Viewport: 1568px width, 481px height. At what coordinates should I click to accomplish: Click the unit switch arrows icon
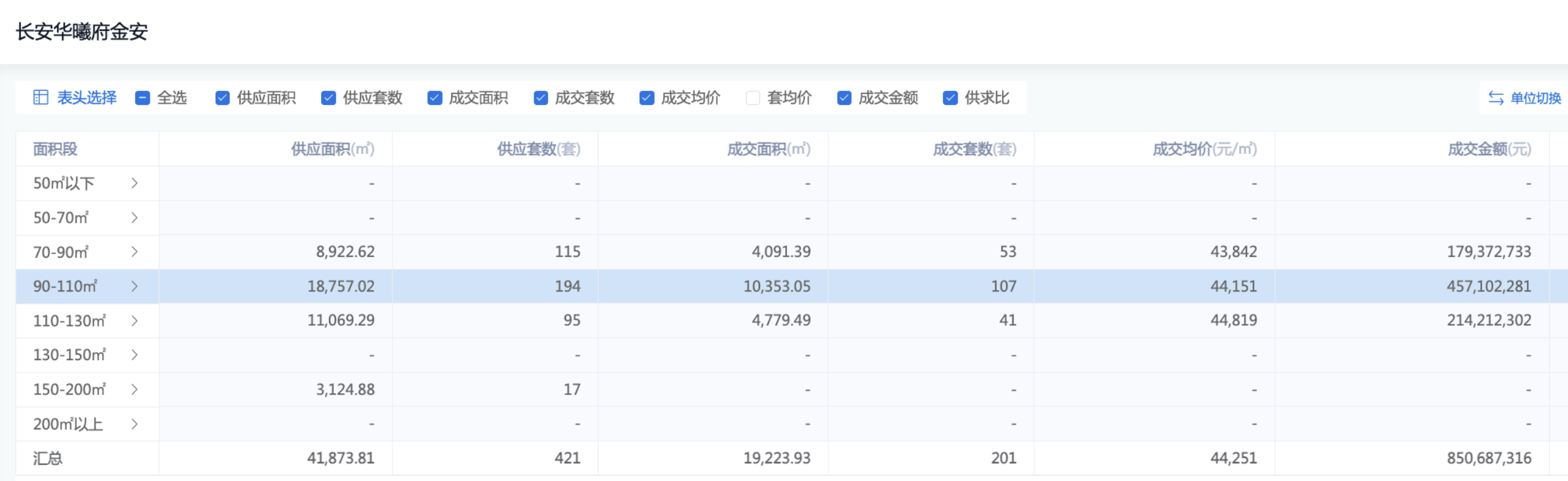[x=1496, y=98]
